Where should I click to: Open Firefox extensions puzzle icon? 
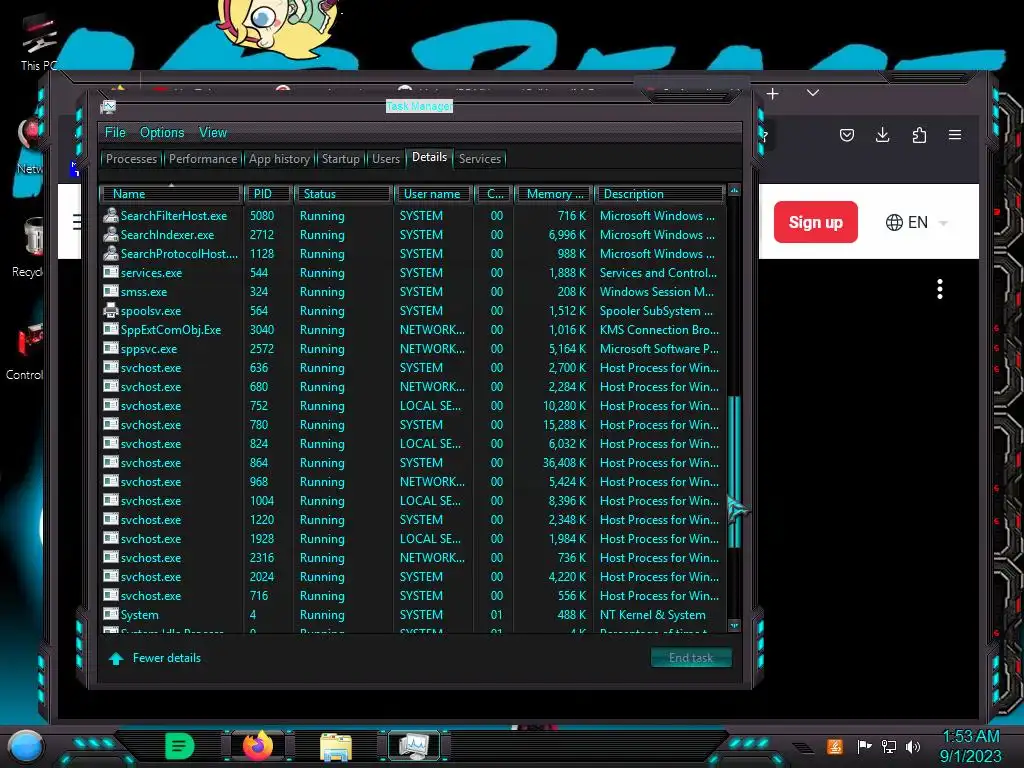tap(919, 135)
